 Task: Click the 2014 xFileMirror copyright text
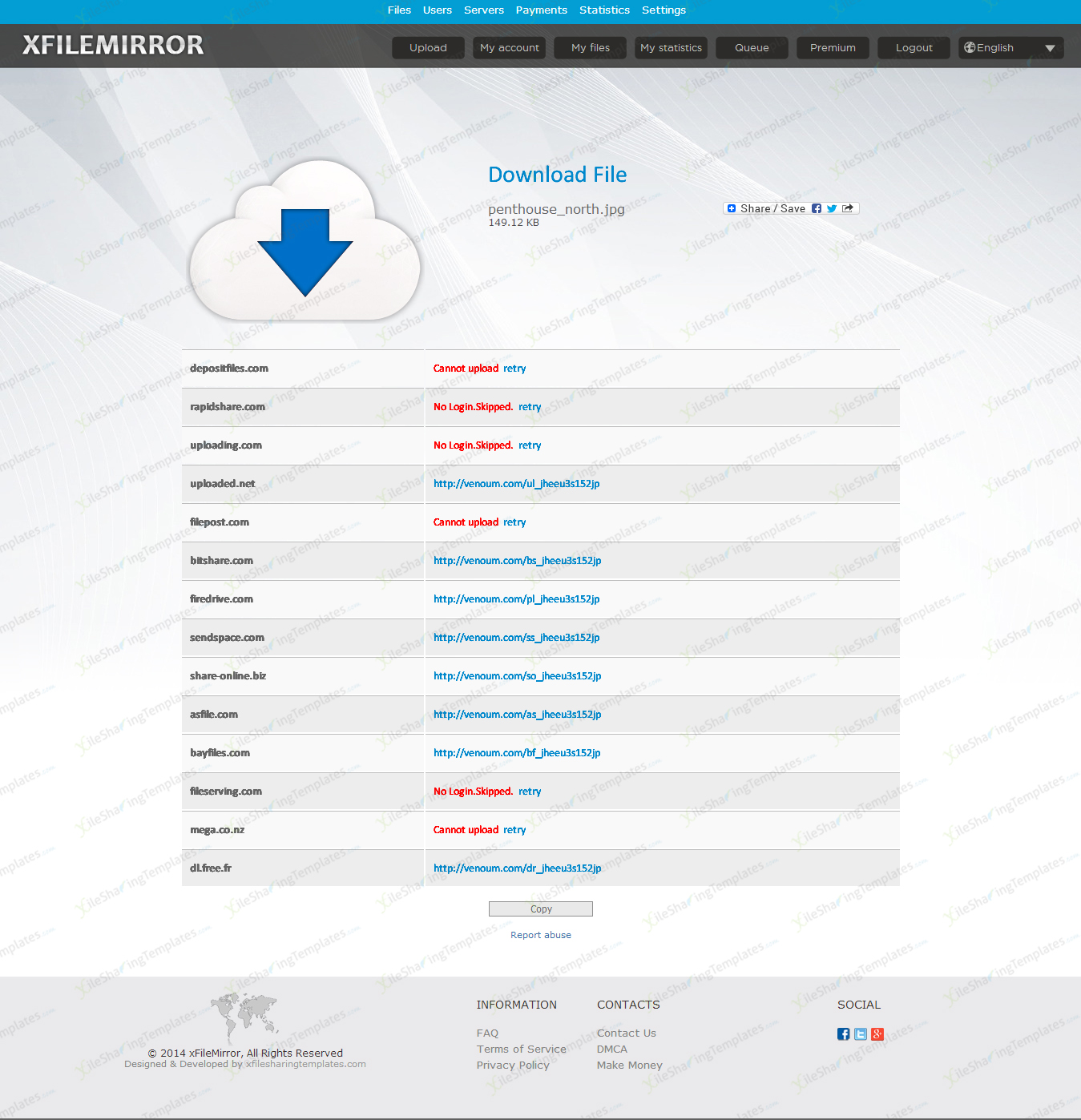245,1053
